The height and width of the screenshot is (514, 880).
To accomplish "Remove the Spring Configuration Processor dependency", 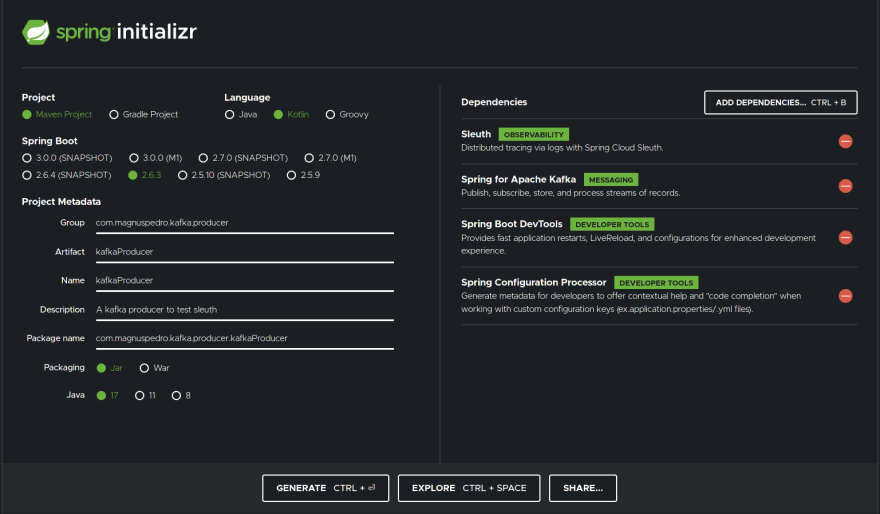I will pos(845,296).
